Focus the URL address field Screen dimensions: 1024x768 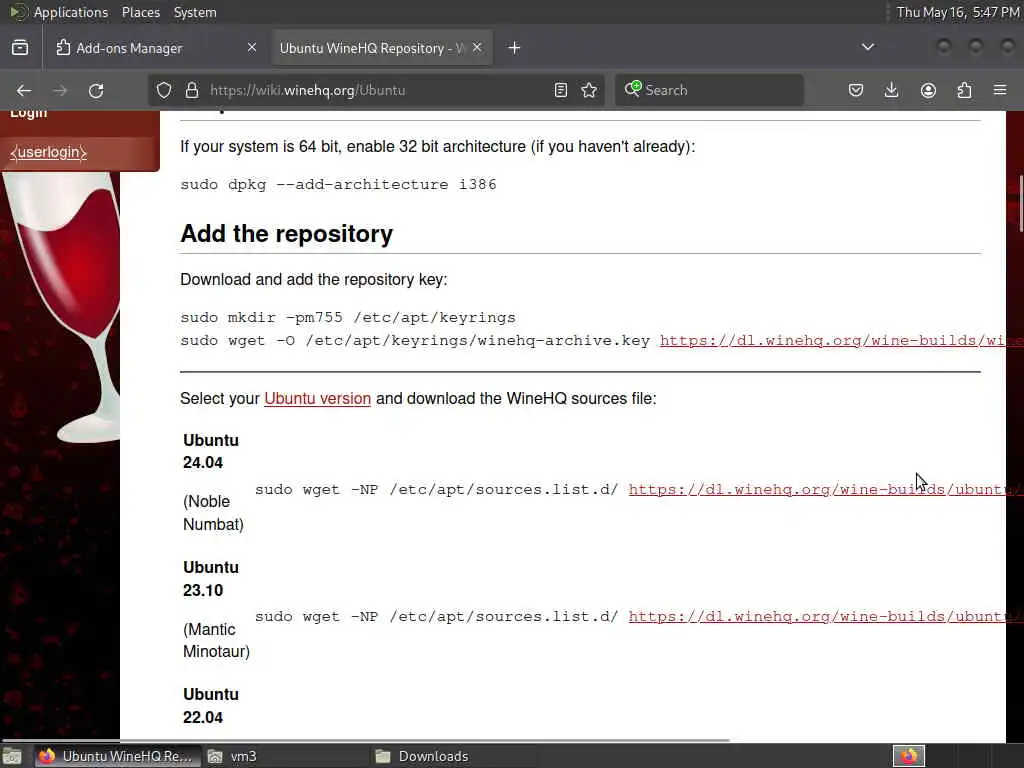click(x=376, y=90)
